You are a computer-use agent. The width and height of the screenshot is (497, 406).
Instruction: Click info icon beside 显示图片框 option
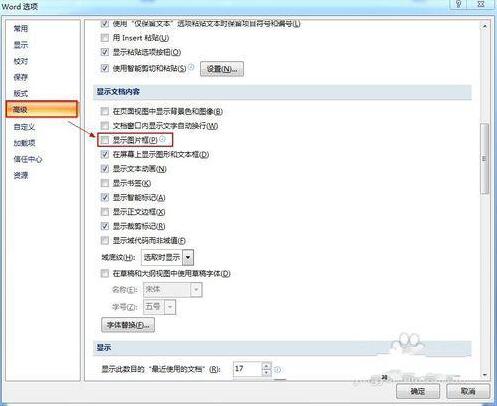point(162,139)
